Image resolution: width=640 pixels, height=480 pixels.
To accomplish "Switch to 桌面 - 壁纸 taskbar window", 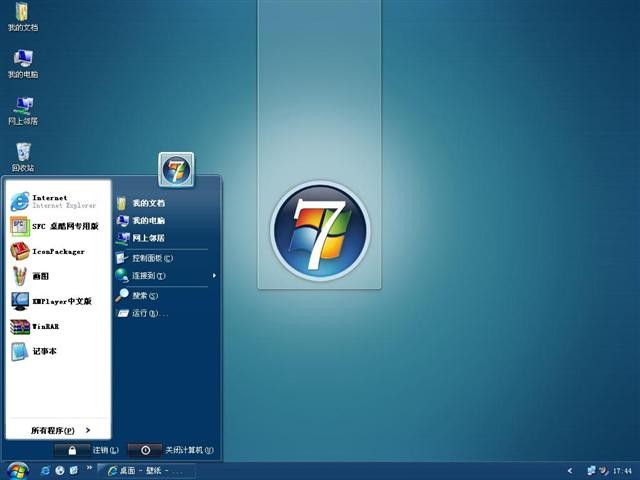I will point(146,471).
